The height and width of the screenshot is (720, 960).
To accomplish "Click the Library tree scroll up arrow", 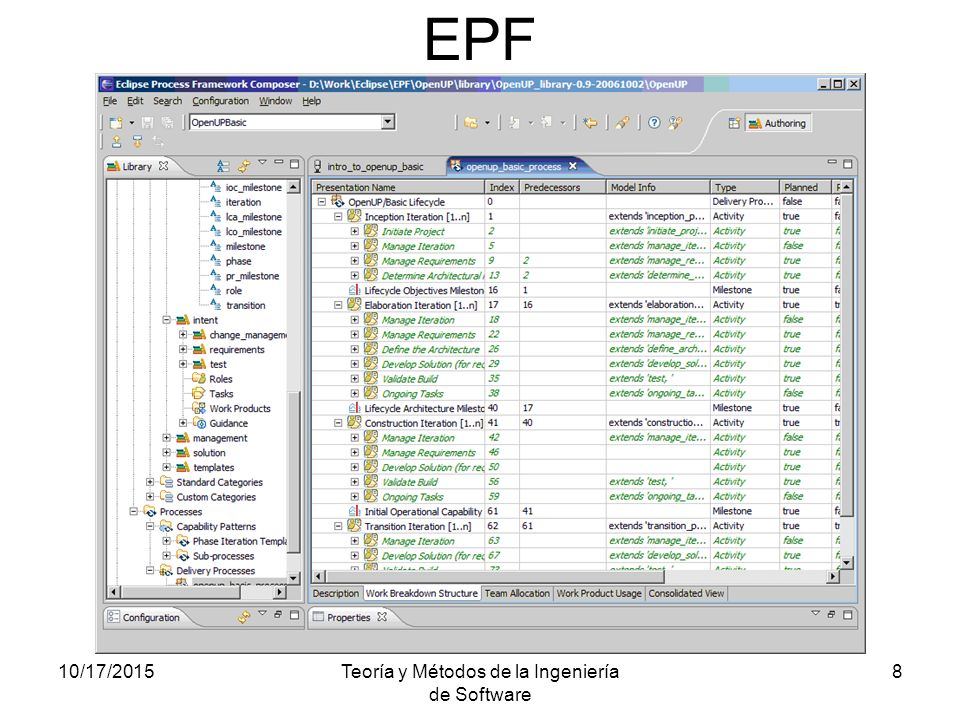I will (x=293, y=187).
